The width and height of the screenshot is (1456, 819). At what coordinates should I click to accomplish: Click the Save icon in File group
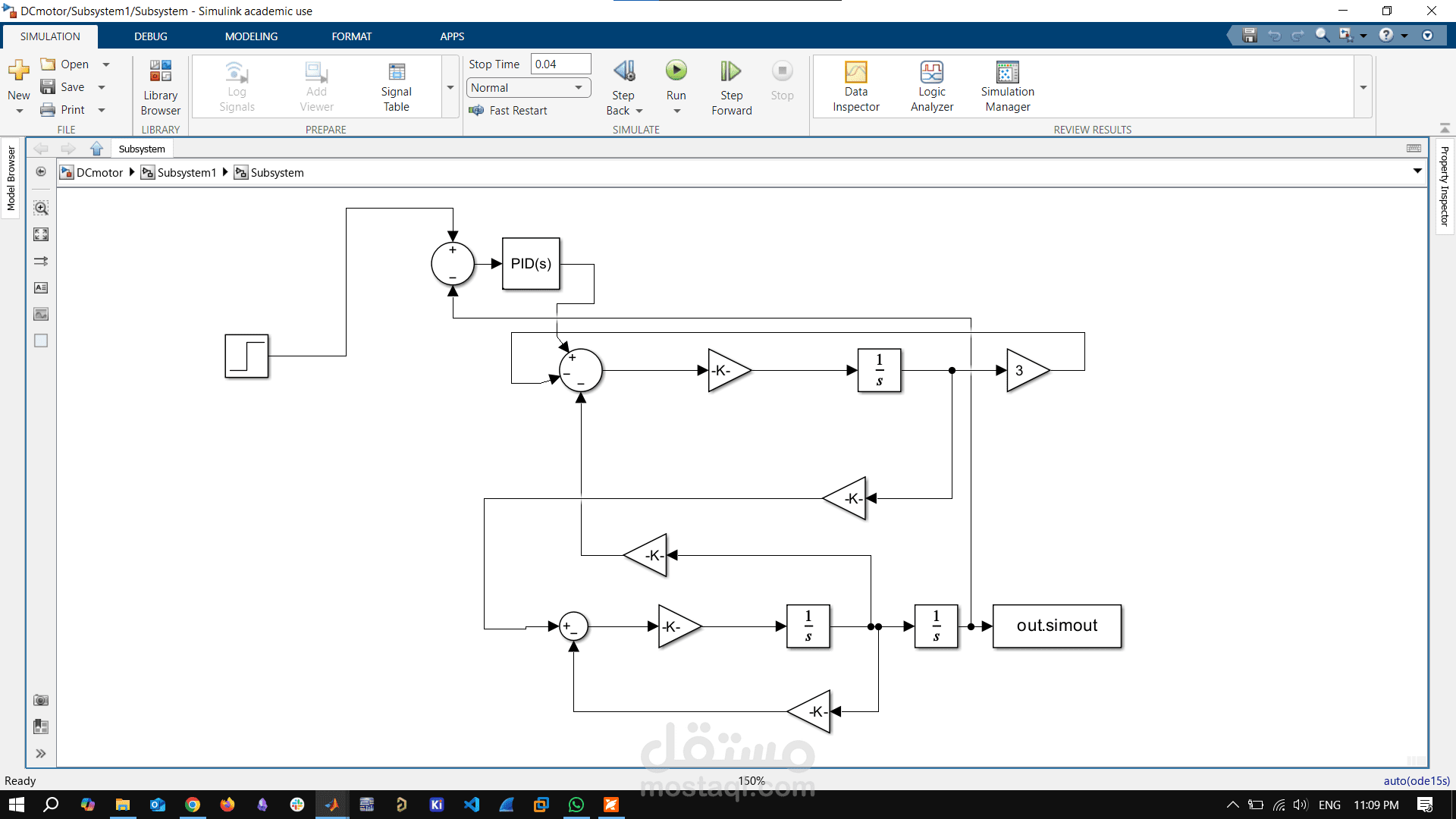pyautogui.click(x=48, y=87)
